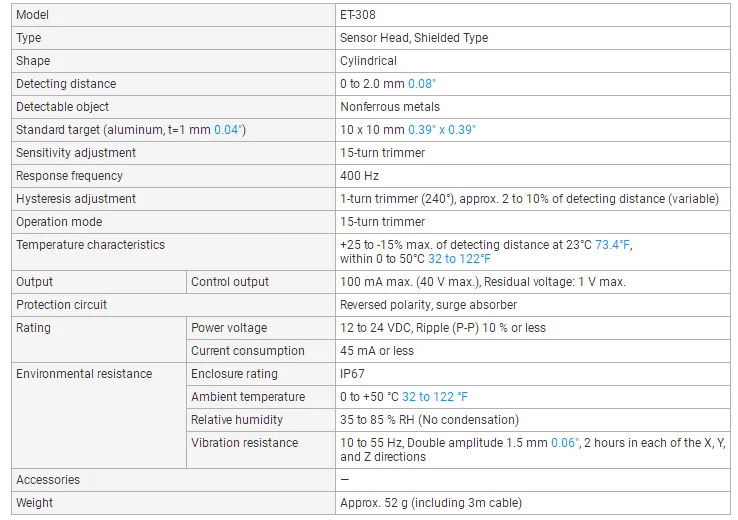Click the blue 0.08" detecting distance value
738x520 pixels.
pos(422,84)
